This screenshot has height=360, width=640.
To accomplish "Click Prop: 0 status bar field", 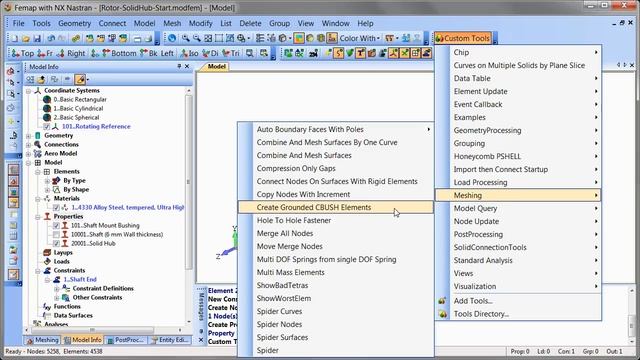I will click(x=520, y=351).
